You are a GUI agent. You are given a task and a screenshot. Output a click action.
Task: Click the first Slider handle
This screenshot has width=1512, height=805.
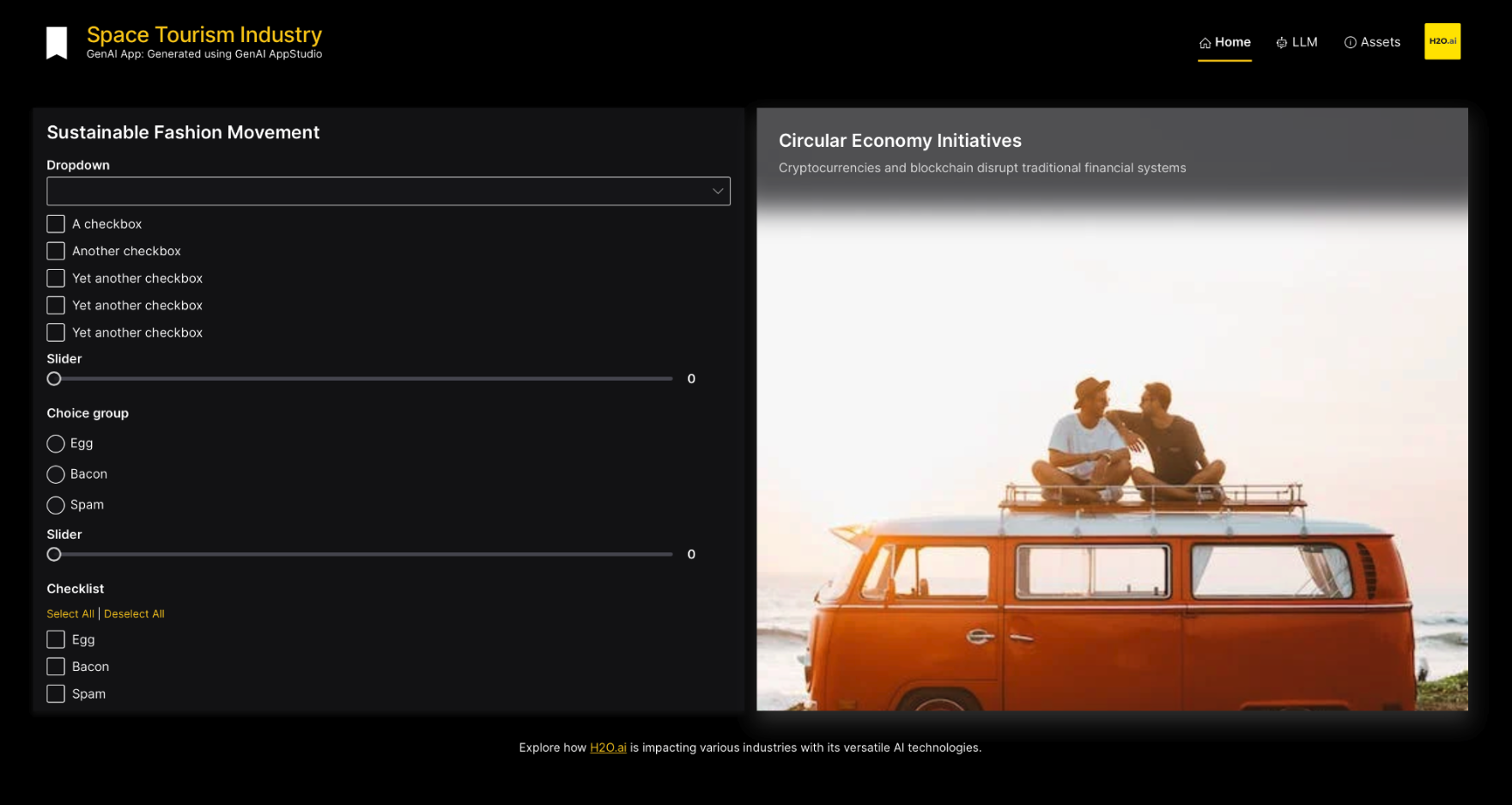(54, 379)
